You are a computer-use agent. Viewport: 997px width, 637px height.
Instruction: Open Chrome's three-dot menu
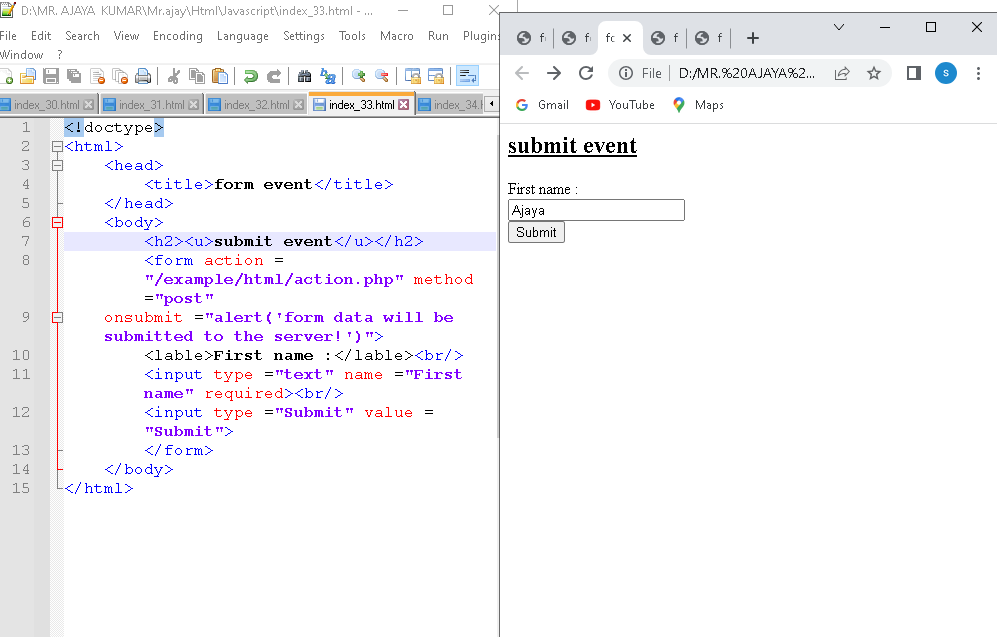978,73
